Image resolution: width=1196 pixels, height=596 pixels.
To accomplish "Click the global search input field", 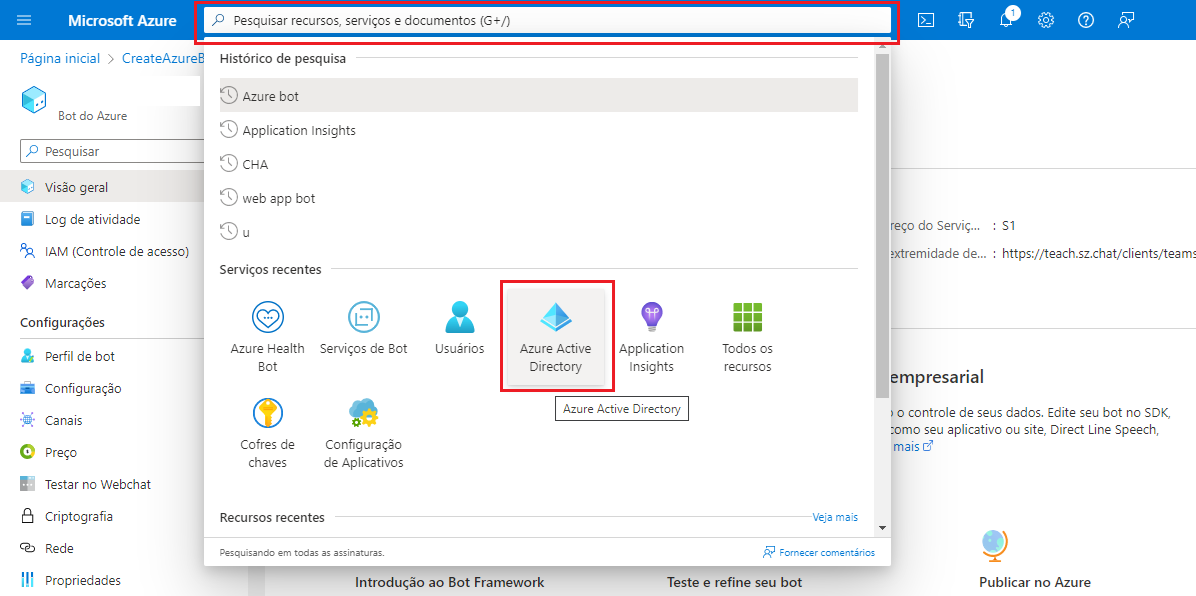I will pyautogui.click(x=548, y=21).
